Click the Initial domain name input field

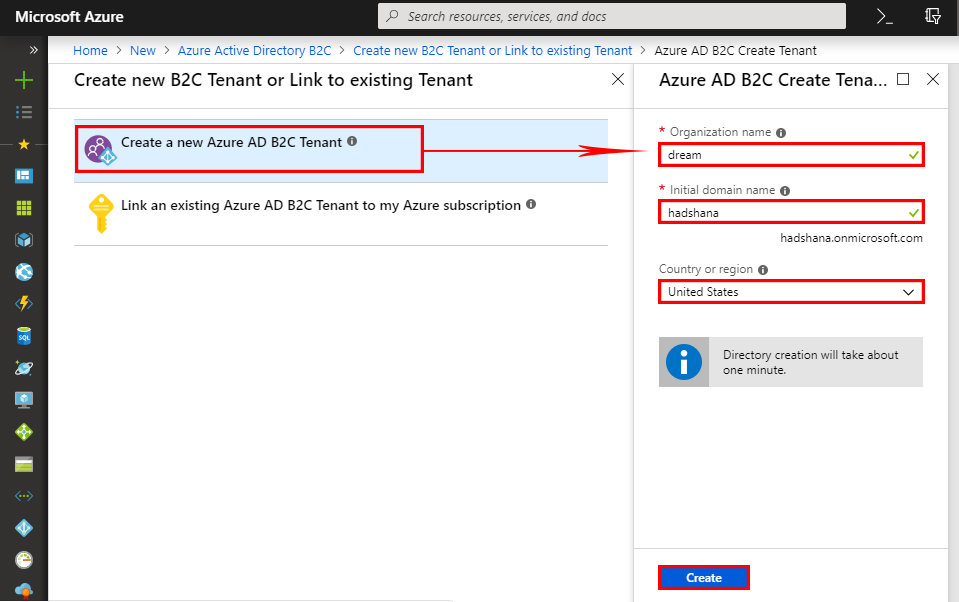tap(791, 212)
